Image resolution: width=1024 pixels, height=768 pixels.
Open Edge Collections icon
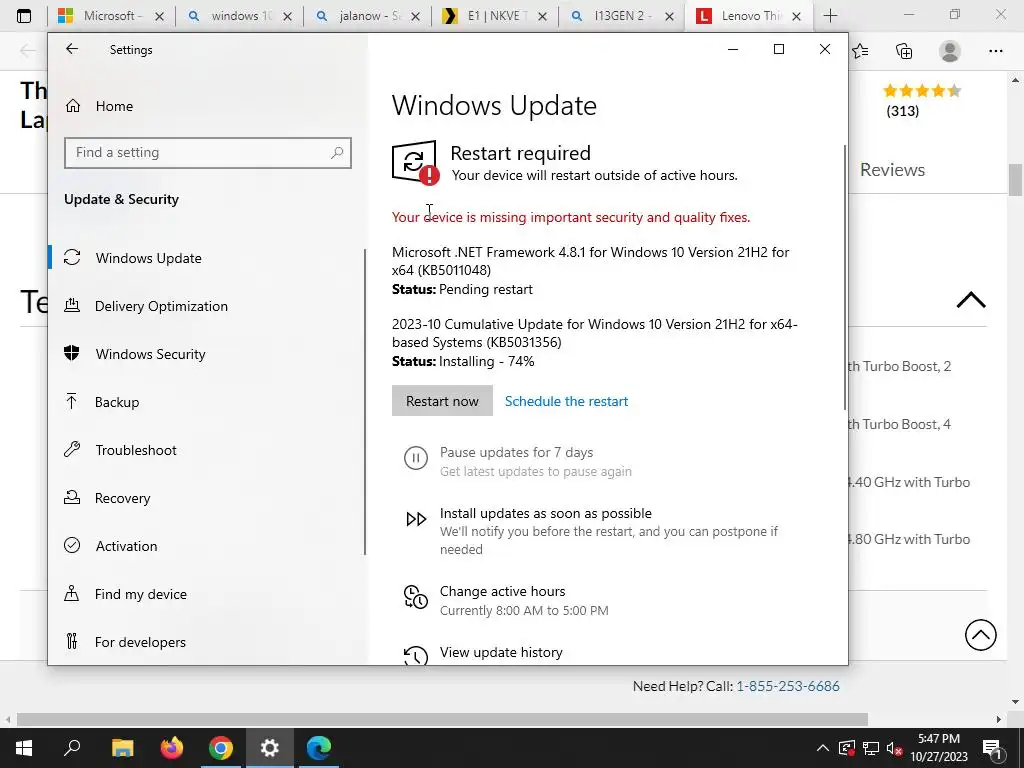click(904, 51)
